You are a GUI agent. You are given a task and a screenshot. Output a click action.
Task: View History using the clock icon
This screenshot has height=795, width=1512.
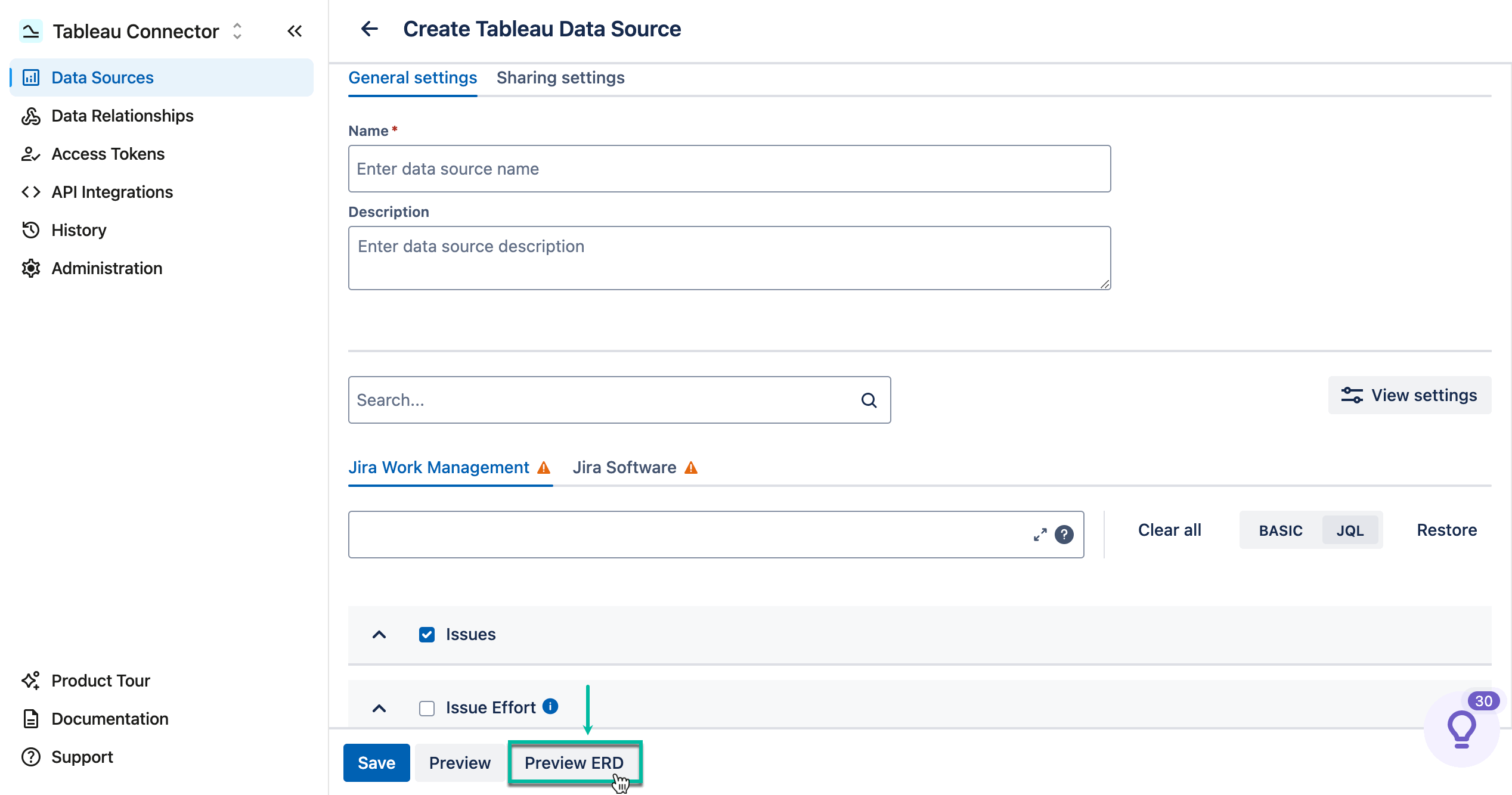[x=79, y=230]
